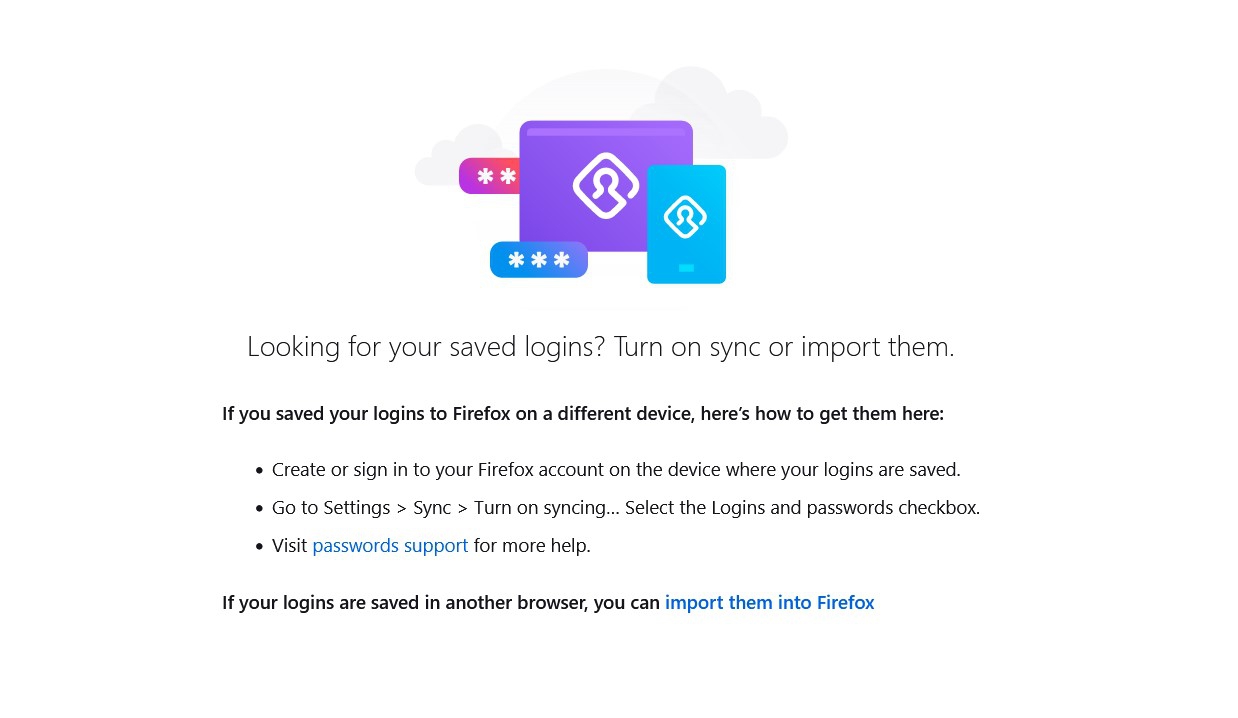Image resolution: width=1238 pixels, height=718 pixels.
Task: Click the "Turn on sync or import them." heading part
Action: [x=783, y=347]
